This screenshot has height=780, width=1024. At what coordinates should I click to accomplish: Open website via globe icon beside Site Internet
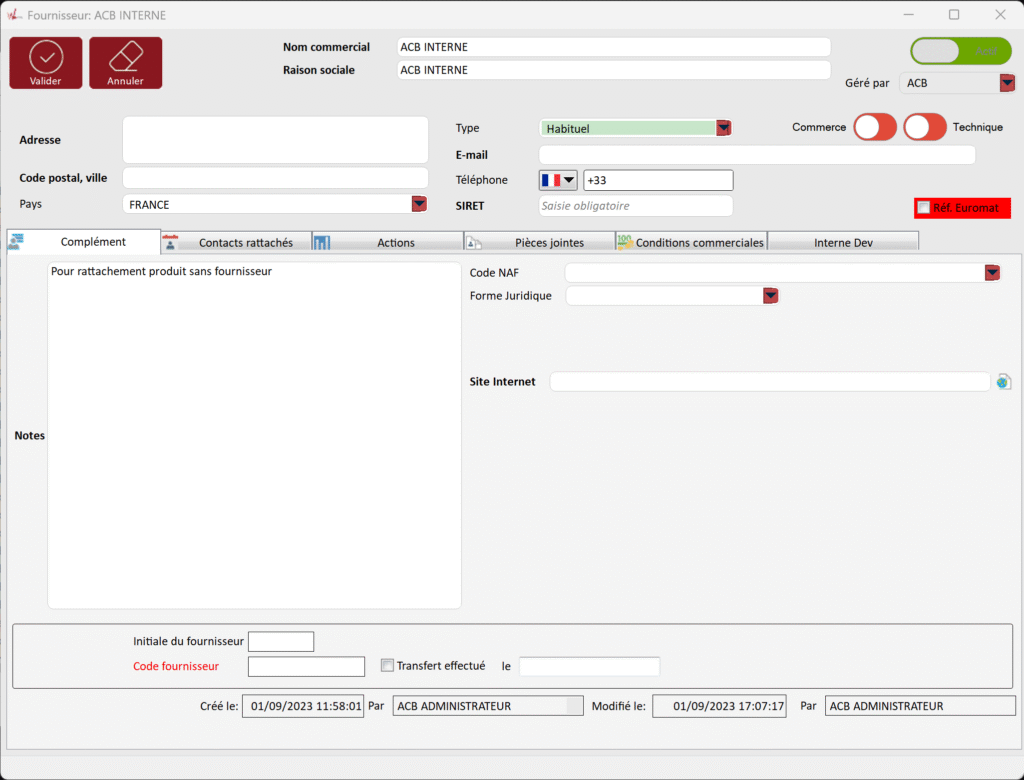point(1003,382)
